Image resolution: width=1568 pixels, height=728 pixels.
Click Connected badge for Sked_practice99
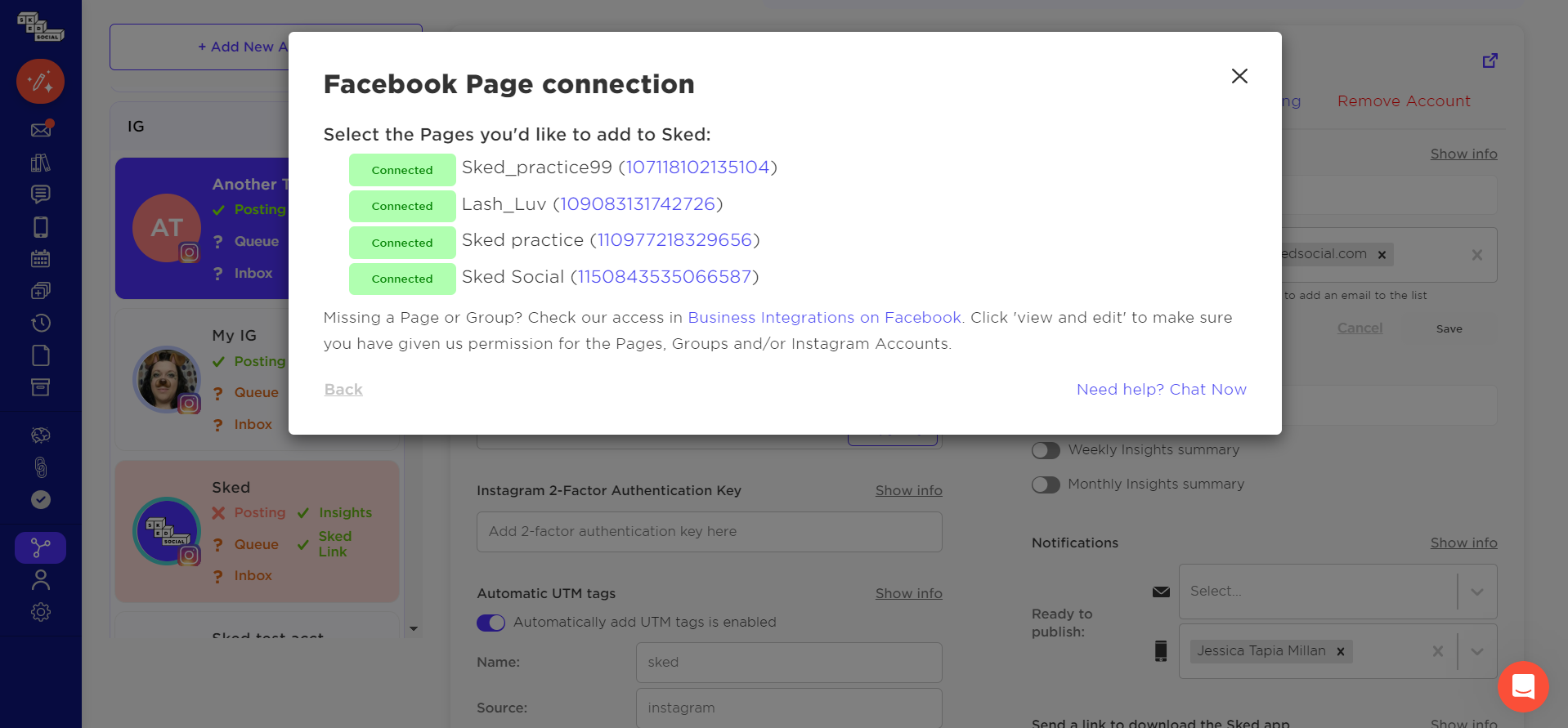[402, 170]
